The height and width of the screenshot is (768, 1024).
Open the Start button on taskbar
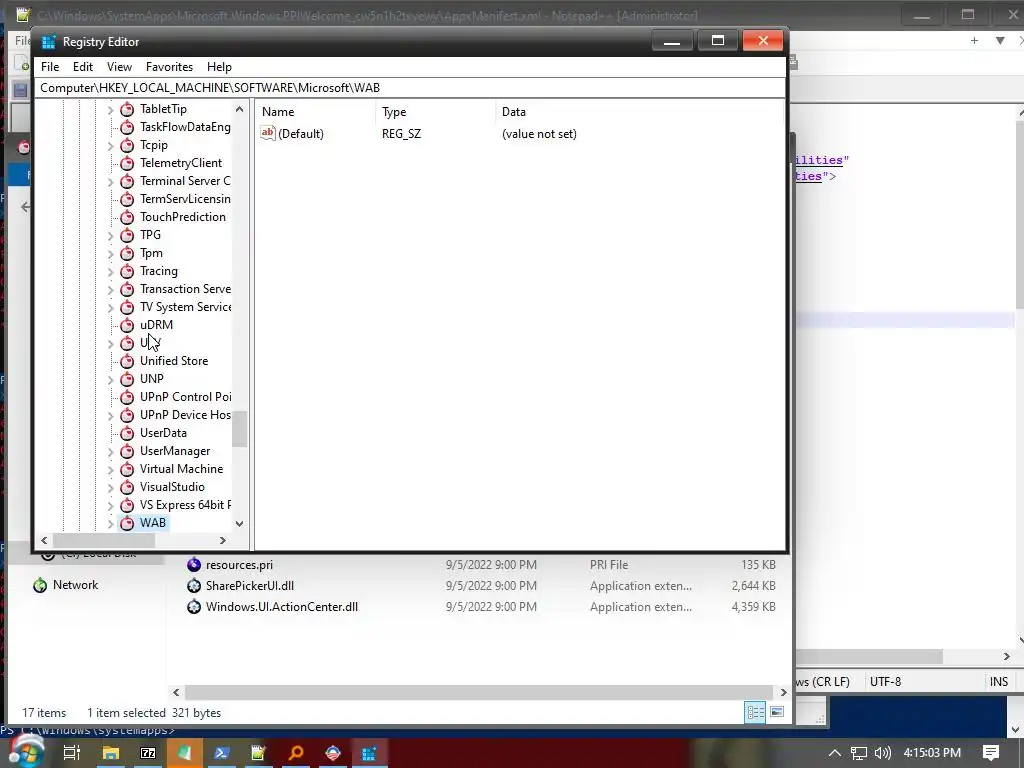point(26,752)
